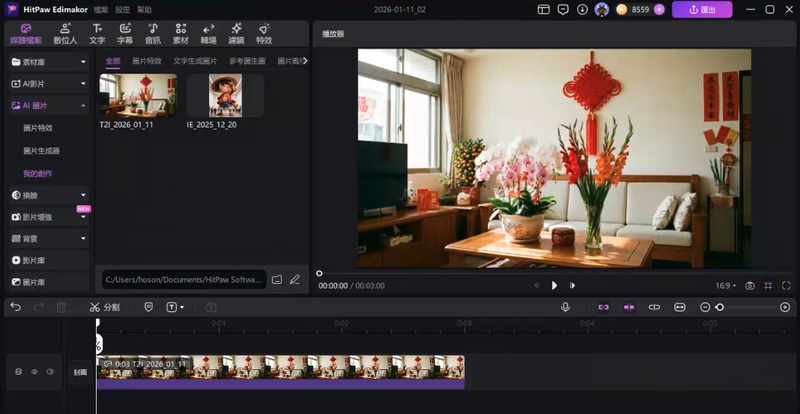800x414 pixels.
Task: Toggle the preview grid overlay
Action: pyautogui.click(x=768, y=286)
